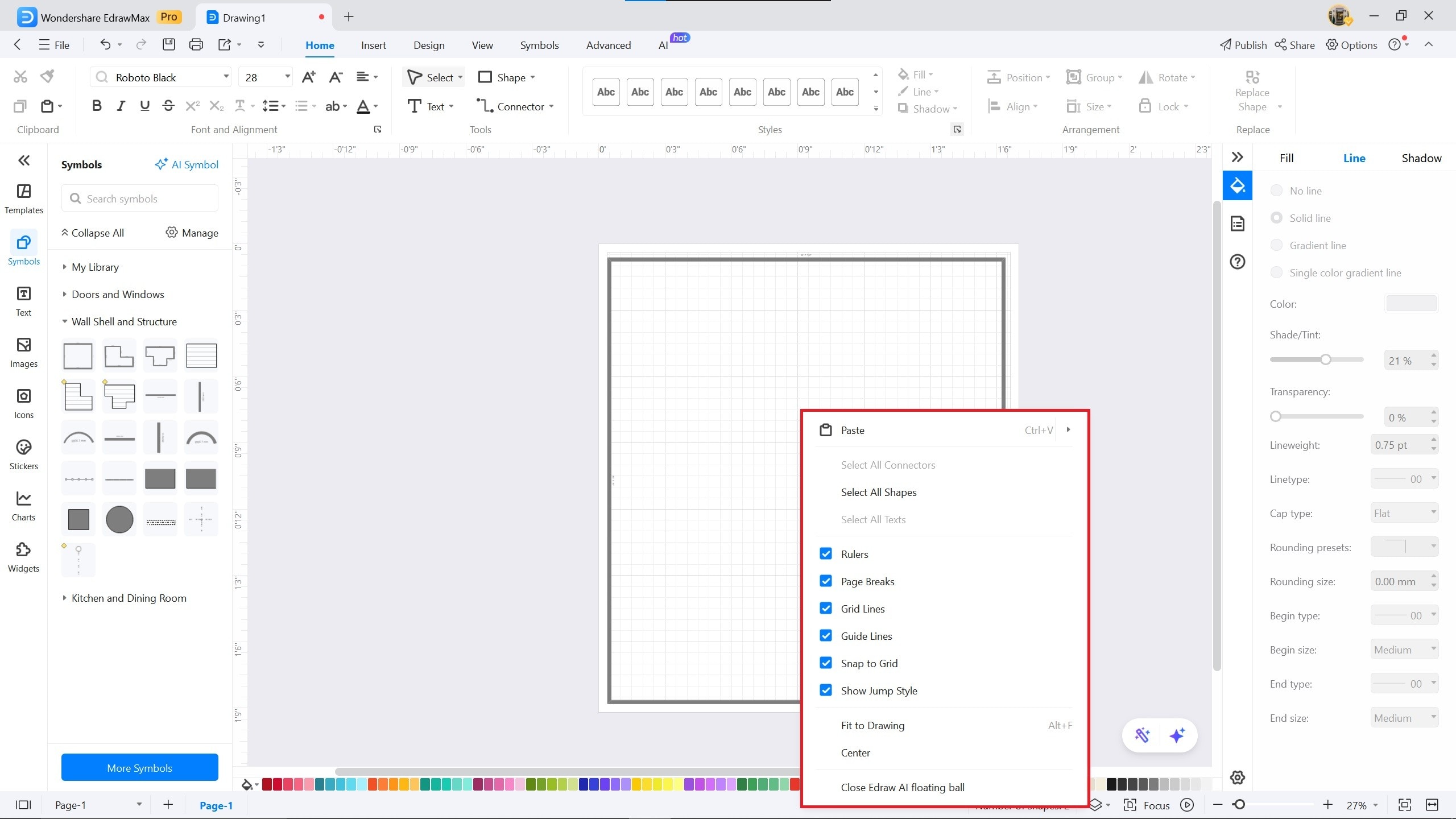Toggle the Grid Lines checkbox
The width and height of the screenshot is (1456, 819).
pyautogui.click(x=826, y=609)
